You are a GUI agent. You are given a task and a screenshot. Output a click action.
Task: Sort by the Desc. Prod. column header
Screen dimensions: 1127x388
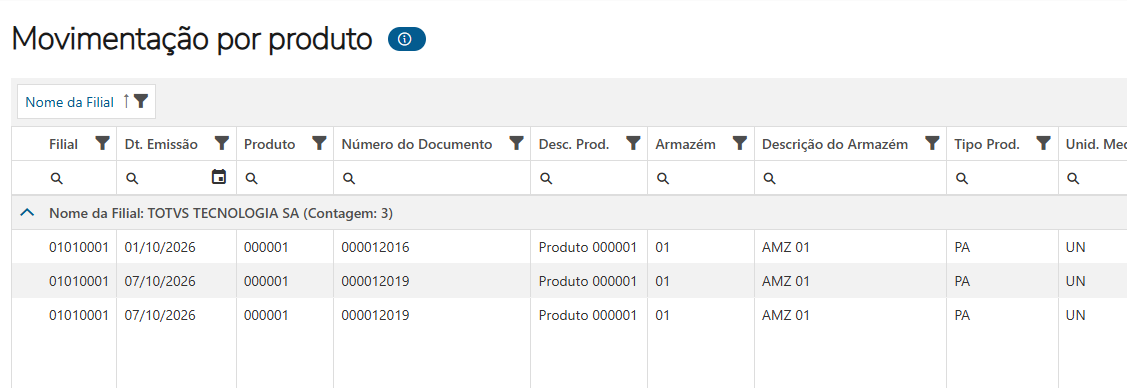574,144
